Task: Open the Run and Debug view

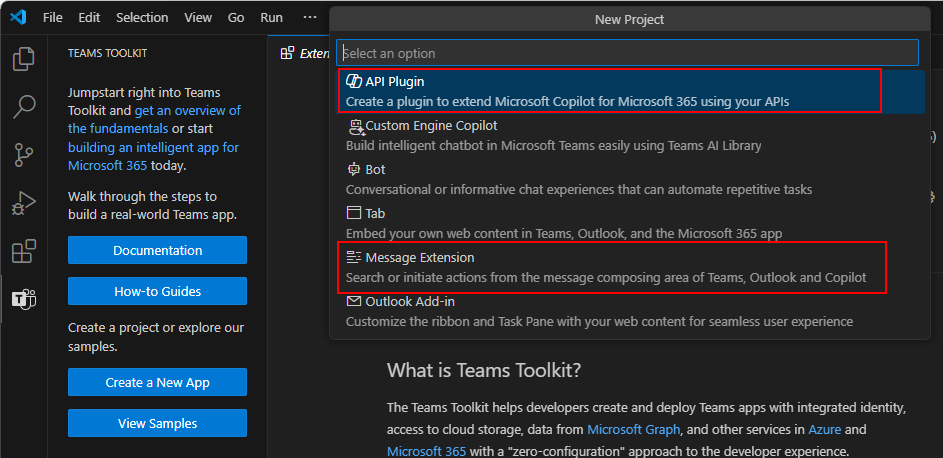Action: tap(23, 203)
